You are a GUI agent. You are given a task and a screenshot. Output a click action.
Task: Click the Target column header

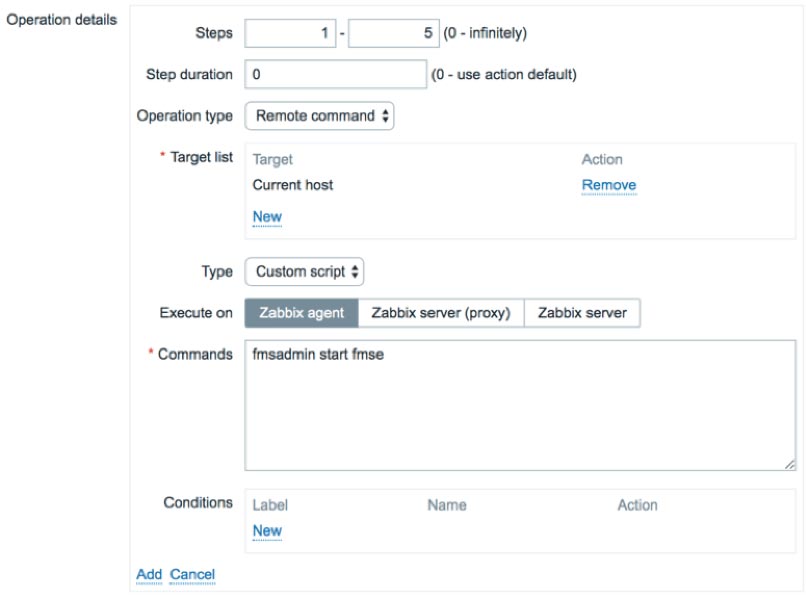272,159
